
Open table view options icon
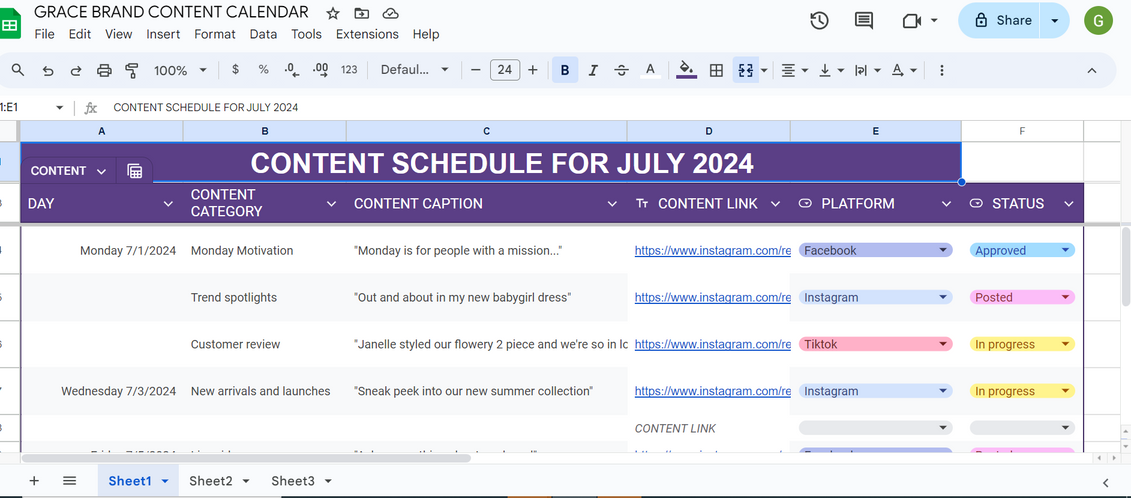pyautogui.click(x=134, y=171)
